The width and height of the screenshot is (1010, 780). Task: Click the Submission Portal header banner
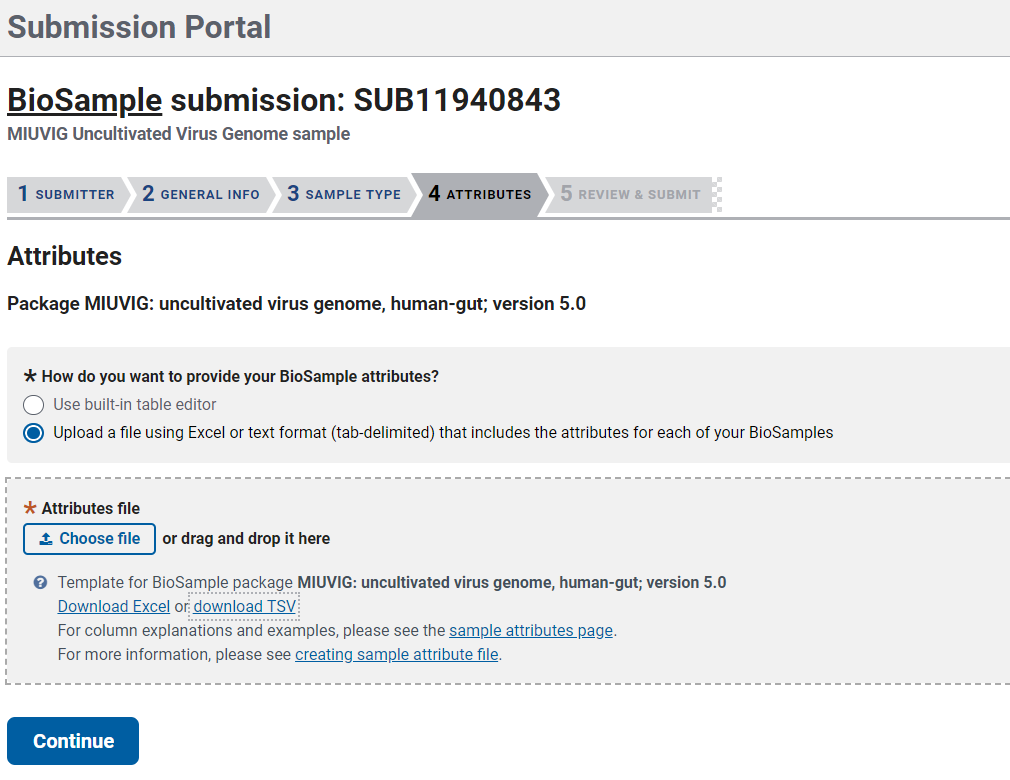pos(139,27)
